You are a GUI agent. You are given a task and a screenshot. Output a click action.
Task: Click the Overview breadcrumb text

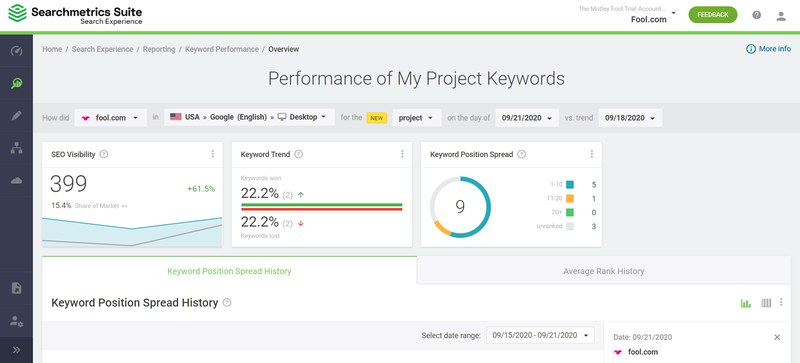tap(284, 49)
